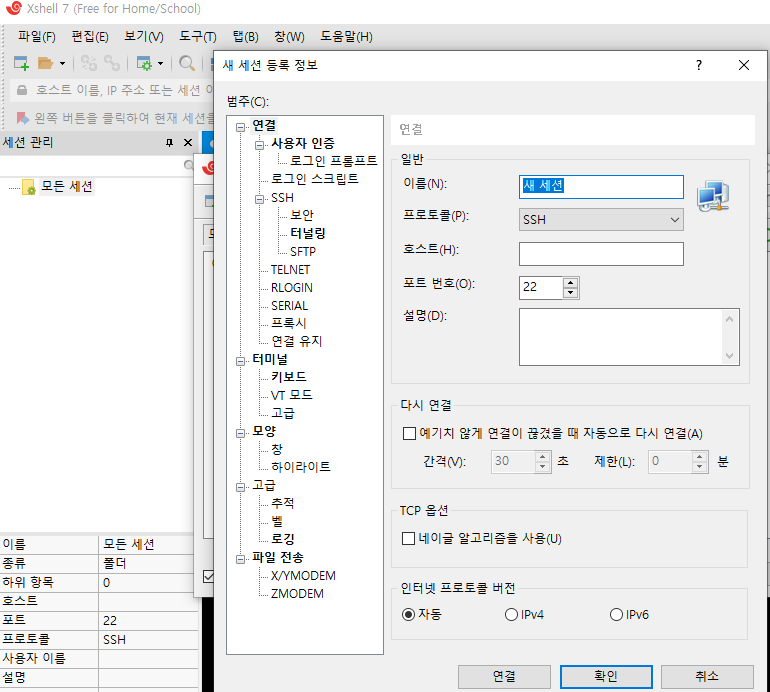Click the red flag bookmark icon
Screen dimensions: 770x692
23,118
